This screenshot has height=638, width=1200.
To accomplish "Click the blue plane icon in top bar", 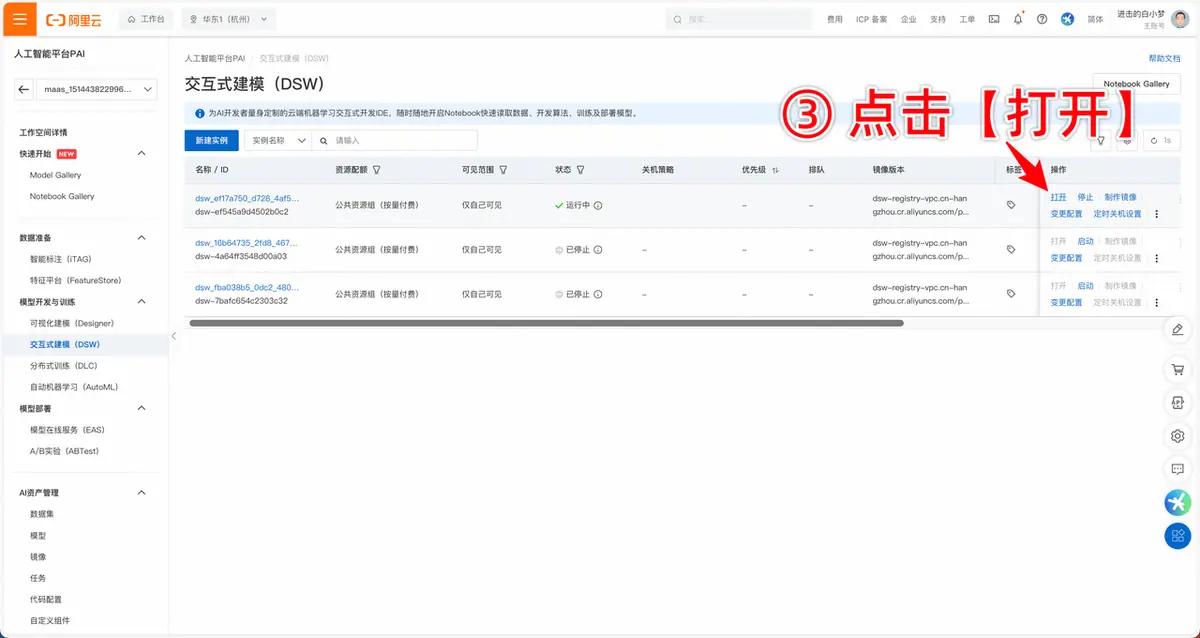I will [1068, 19].
